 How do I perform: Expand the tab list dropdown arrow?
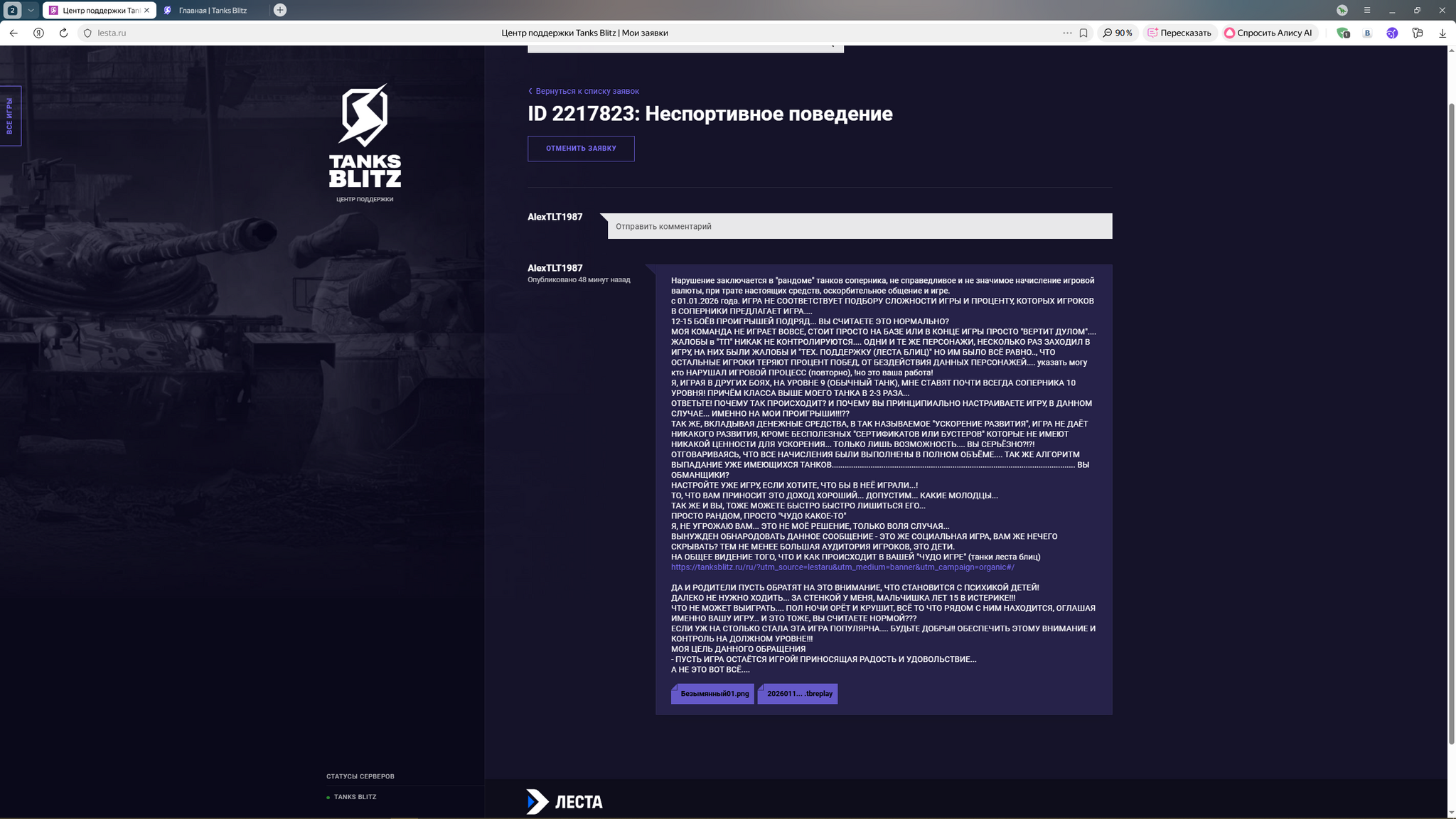coord(31,10)
